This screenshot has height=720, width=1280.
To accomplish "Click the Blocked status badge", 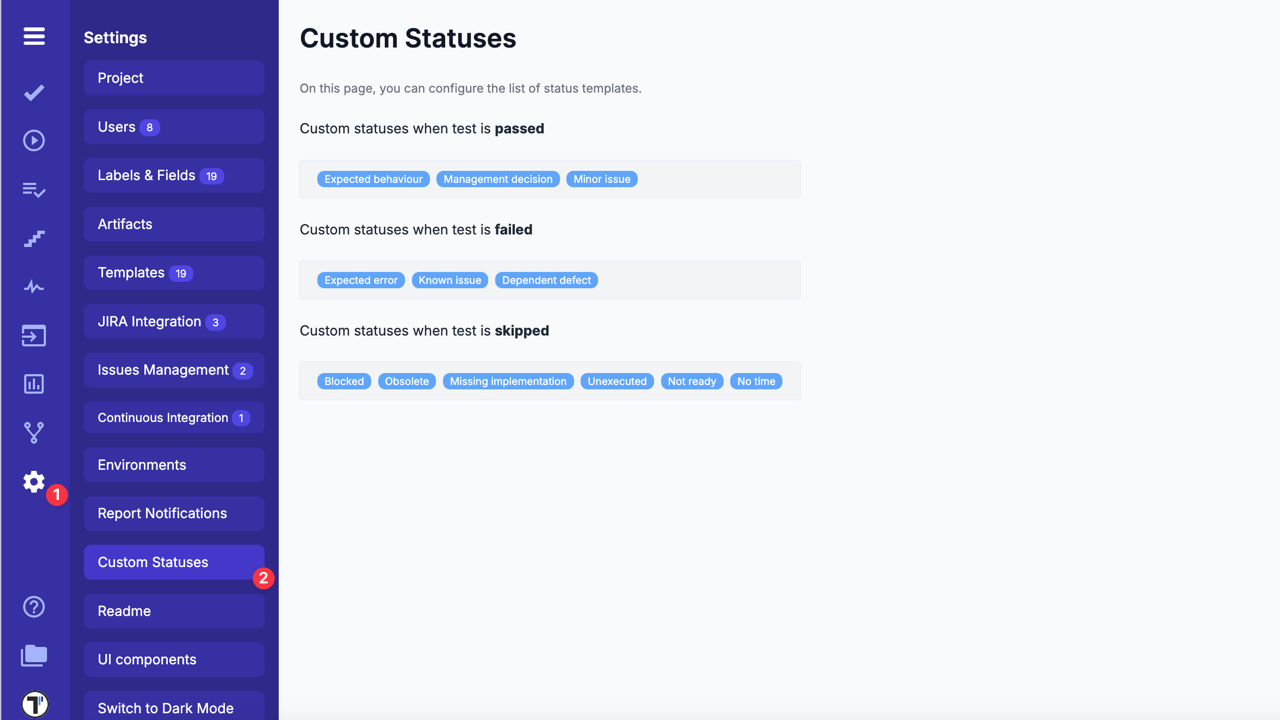I will [344, 381].
